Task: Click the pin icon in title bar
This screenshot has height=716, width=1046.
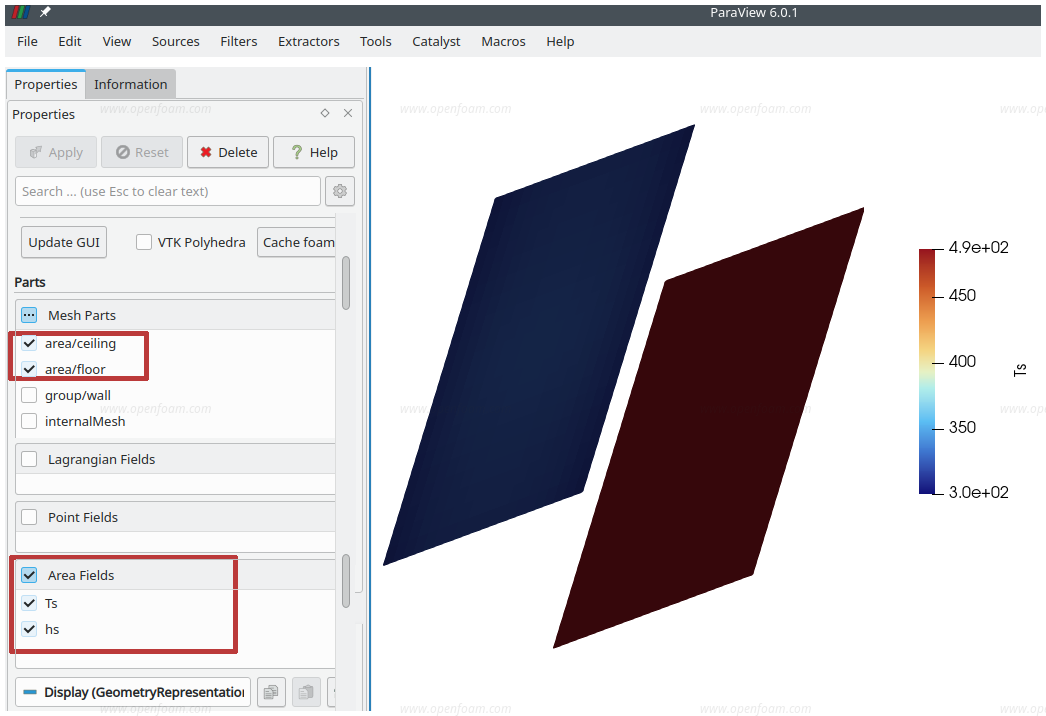Action: (45, 12)
